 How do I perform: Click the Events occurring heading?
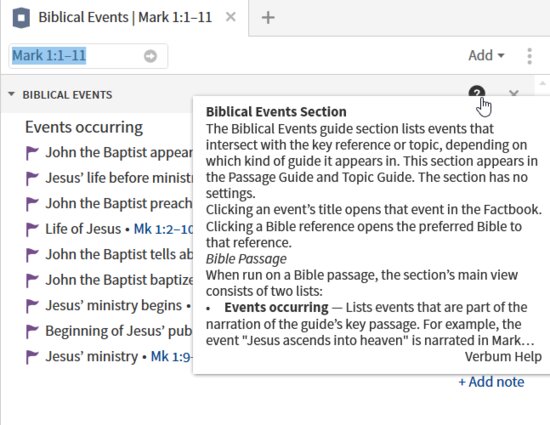coord(84,127)
